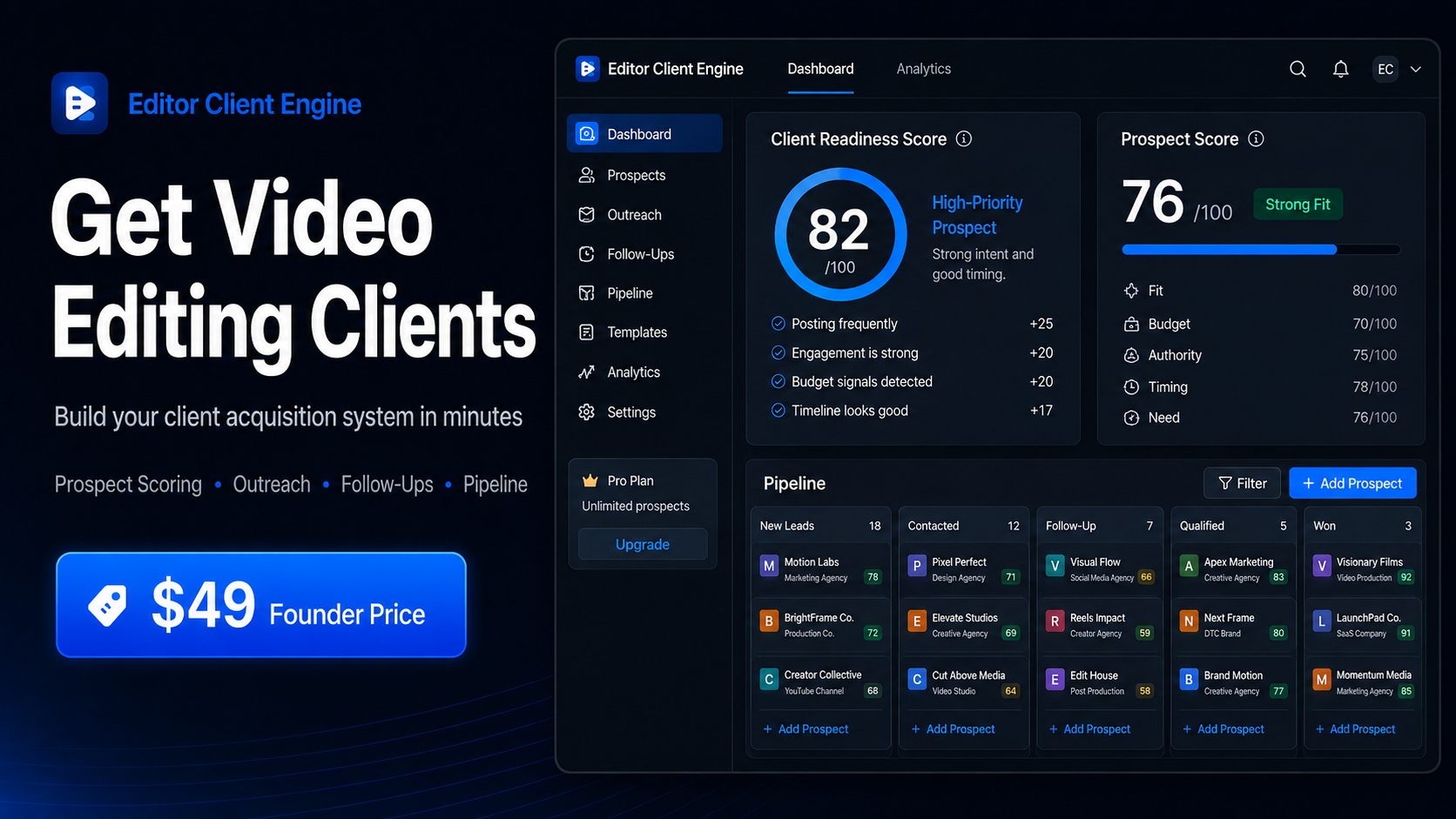Open Prospects in the sidebar

[644, 175]
